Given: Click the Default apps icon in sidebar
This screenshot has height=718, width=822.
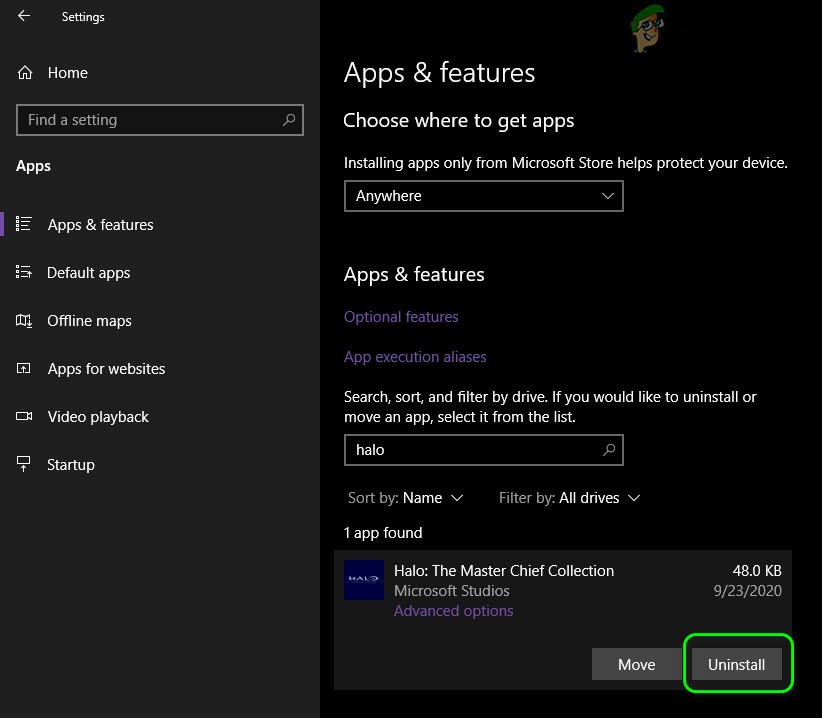Looking at the screenshot, I should 25,272.
